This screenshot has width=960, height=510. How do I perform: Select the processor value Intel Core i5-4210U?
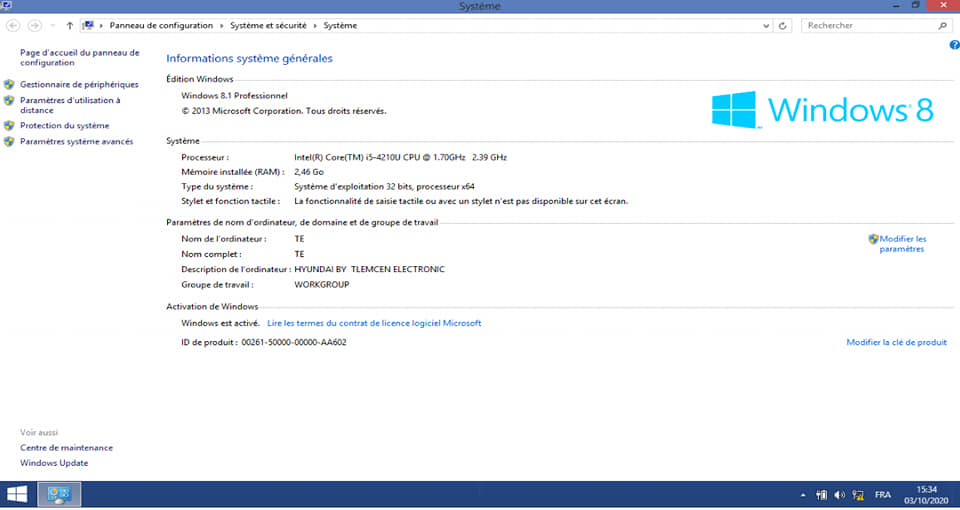pos(400,157)
